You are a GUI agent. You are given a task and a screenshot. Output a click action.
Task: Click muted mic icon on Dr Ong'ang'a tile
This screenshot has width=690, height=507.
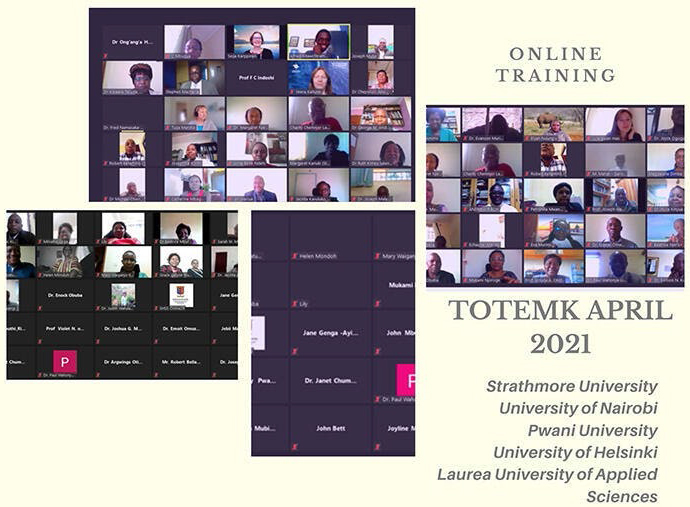point(105,56)
